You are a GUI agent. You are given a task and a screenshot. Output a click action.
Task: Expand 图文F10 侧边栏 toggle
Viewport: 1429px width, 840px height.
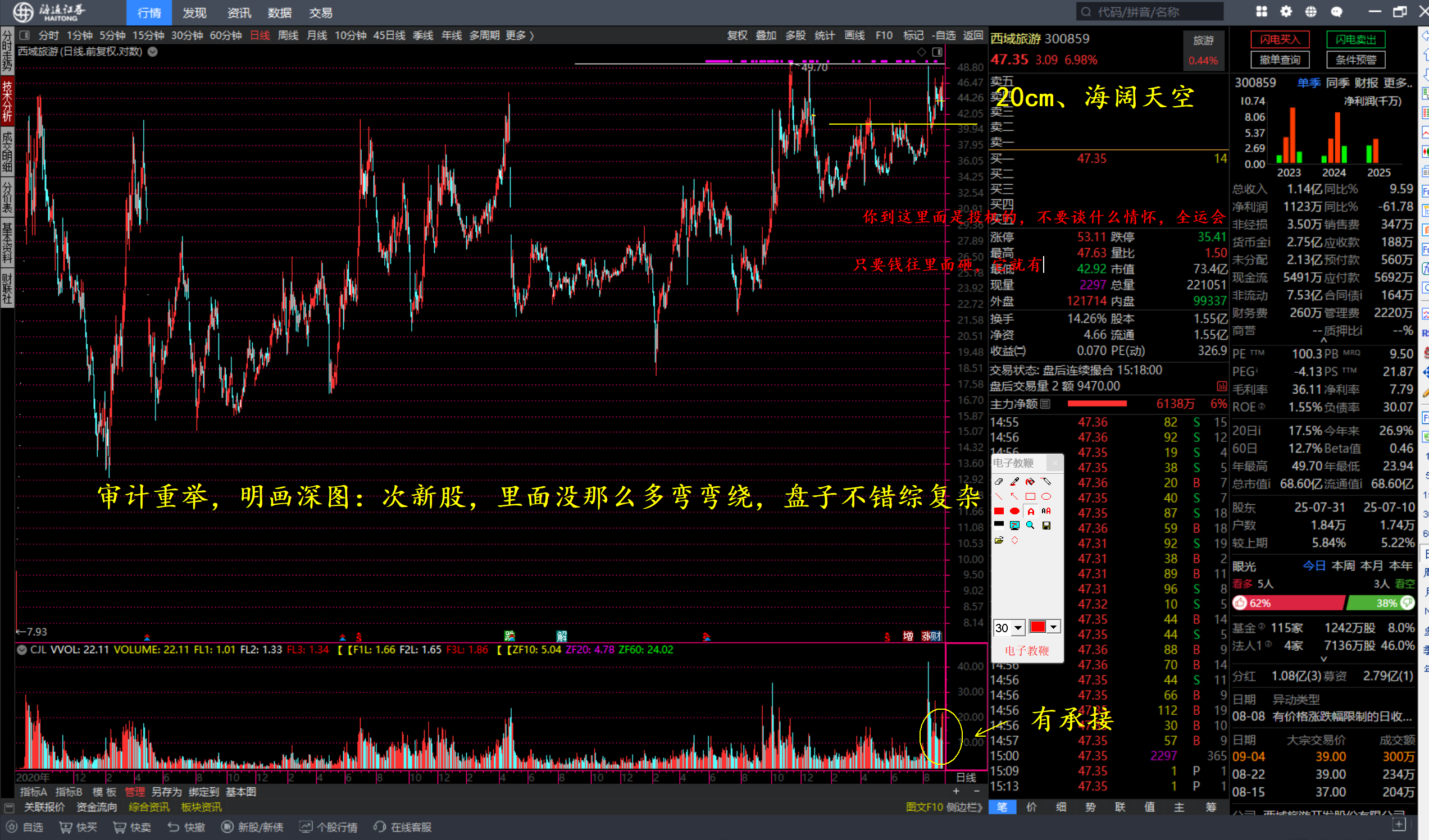pyautogui.click(x=944, y=807)
